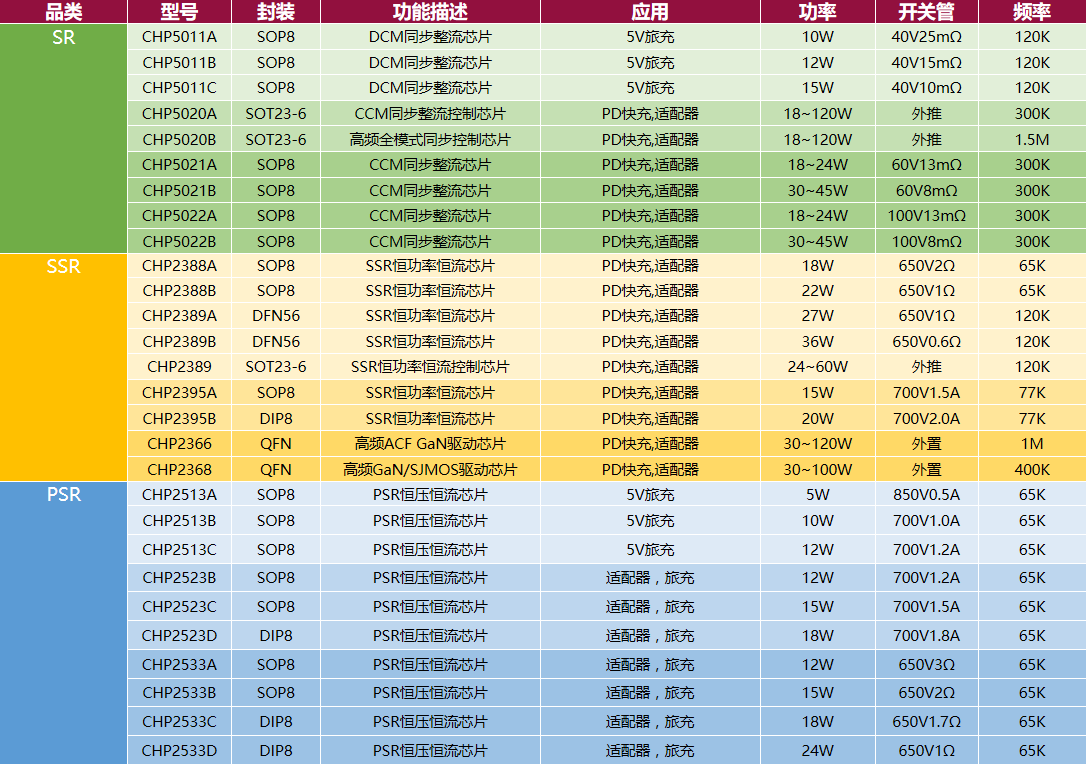Select model cell CHP5021A
The image size is (1087, 765).
pos(180,165)
